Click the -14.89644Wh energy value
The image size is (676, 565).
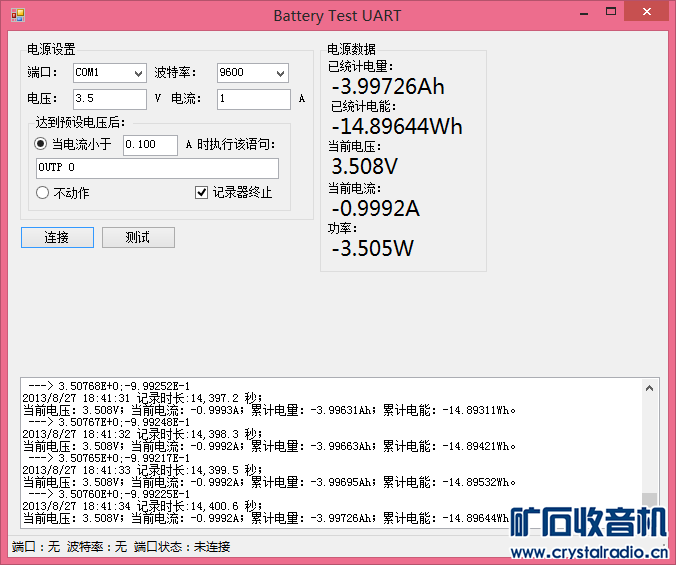397,126
